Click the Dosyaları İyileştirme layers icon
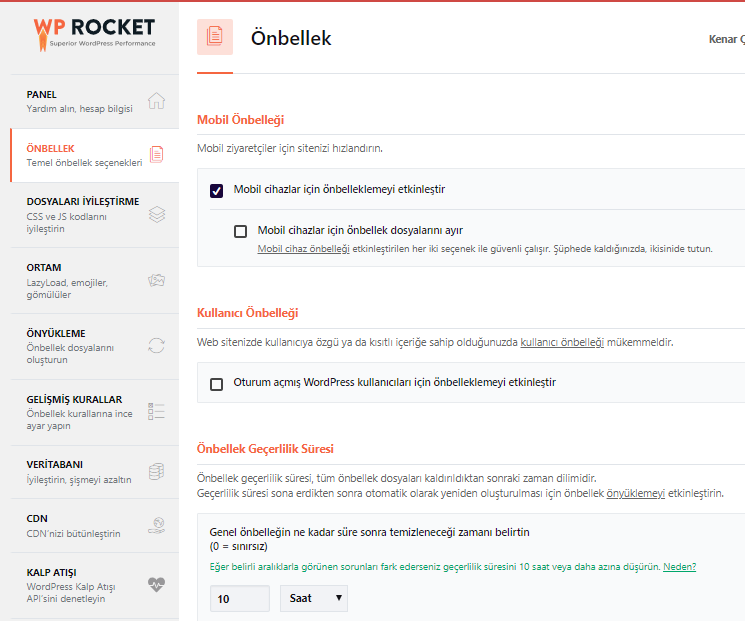The height and width of the screenshot is (621, 745). click(157, 215)
